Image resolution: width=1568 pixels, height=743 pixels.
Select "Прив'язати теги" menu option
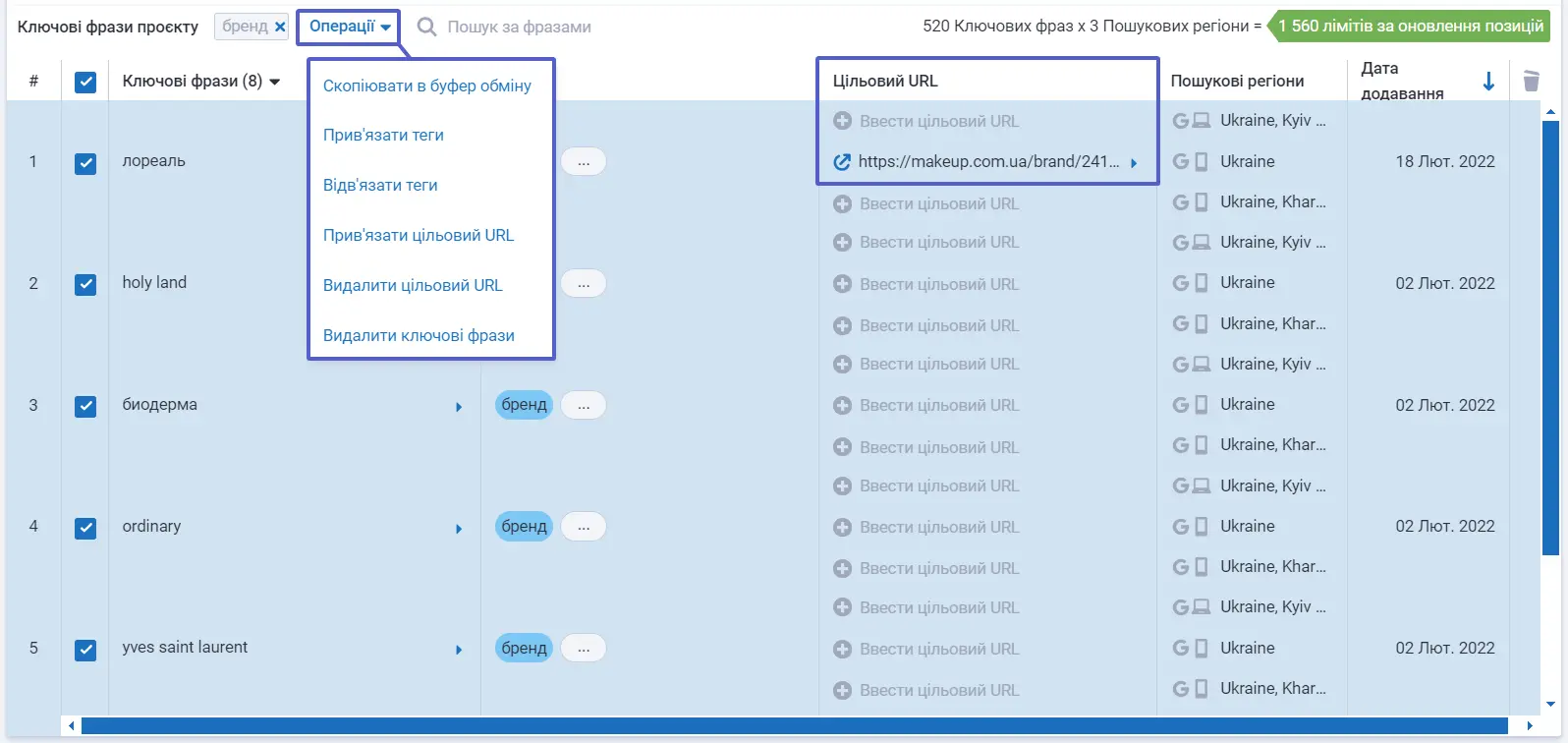383,135
